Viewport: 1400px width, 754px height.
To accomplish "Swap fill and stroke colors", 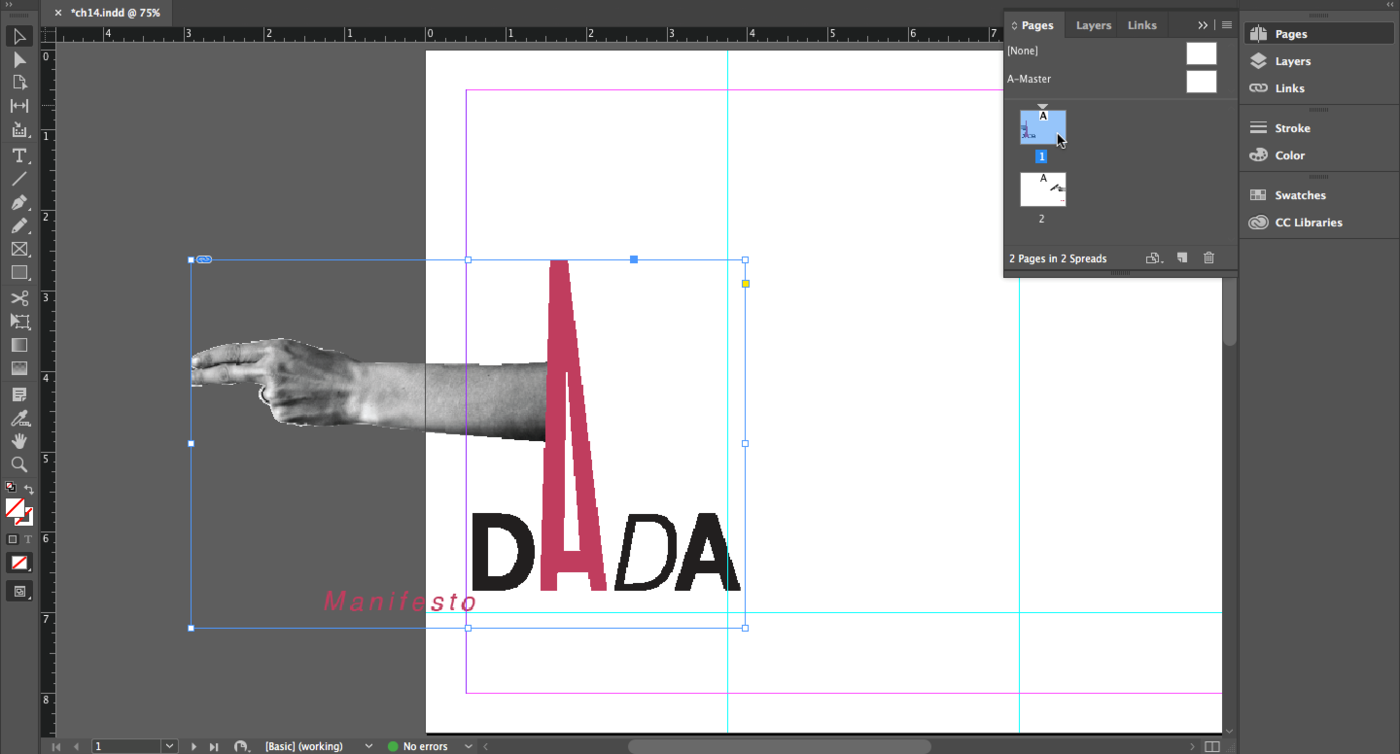I will click(x=29, y=489).
